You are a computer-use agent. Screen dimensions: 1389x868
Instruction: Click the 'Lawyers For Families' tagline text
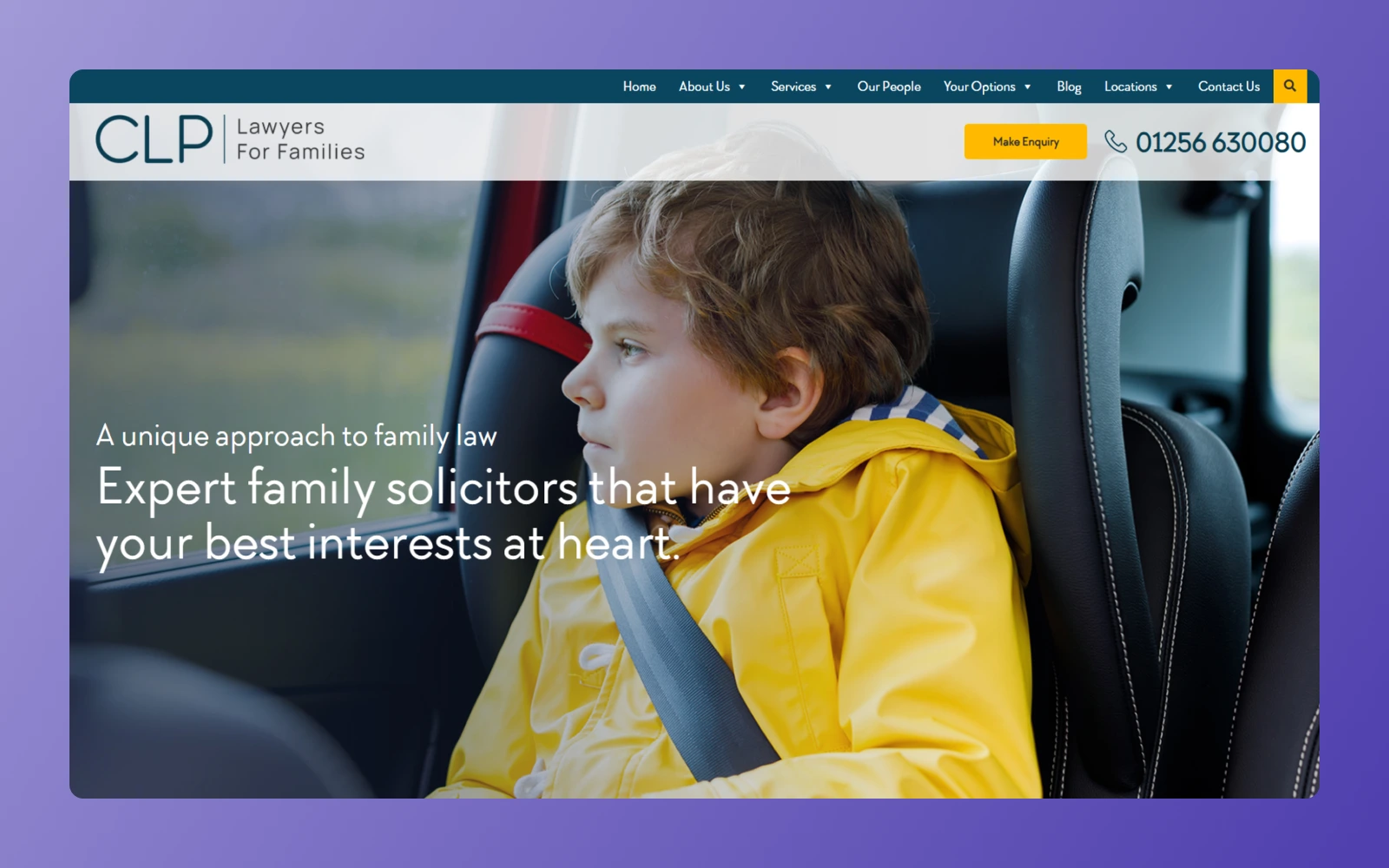tap(300, 139)
